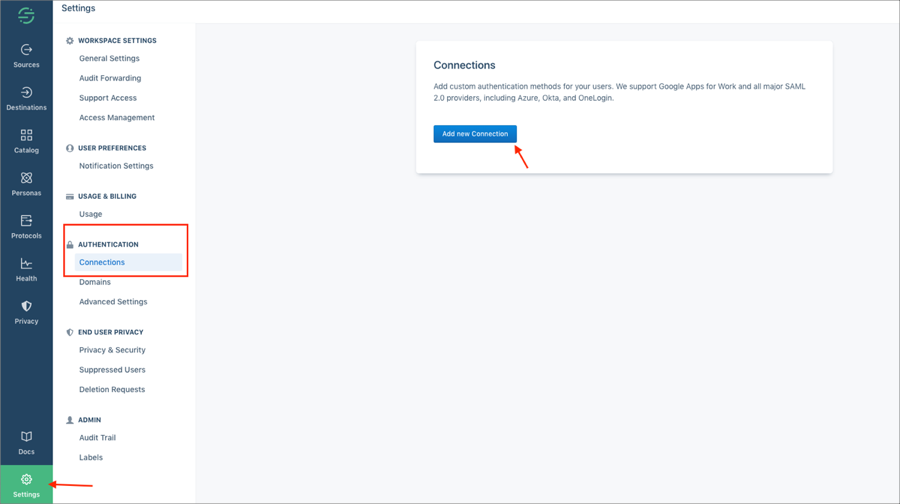Image resolution: width=900 pixels, height=504 pixels.
Task: Open Sources from the left sidebar
Action: pyautogui.click(x=26, y=55)
